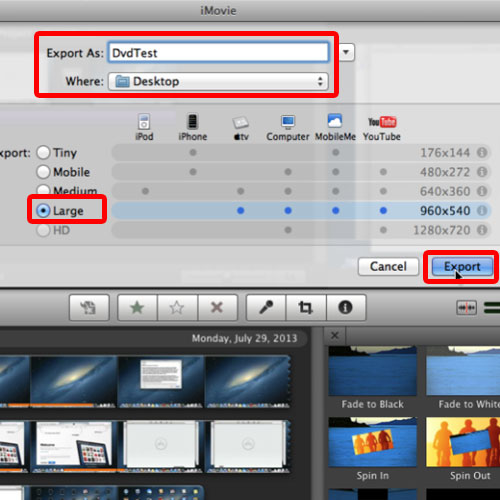Toggle the audio skimming waveform icon
The height and width of the screenshot is (500, 500).
click(x=466, y=308)
